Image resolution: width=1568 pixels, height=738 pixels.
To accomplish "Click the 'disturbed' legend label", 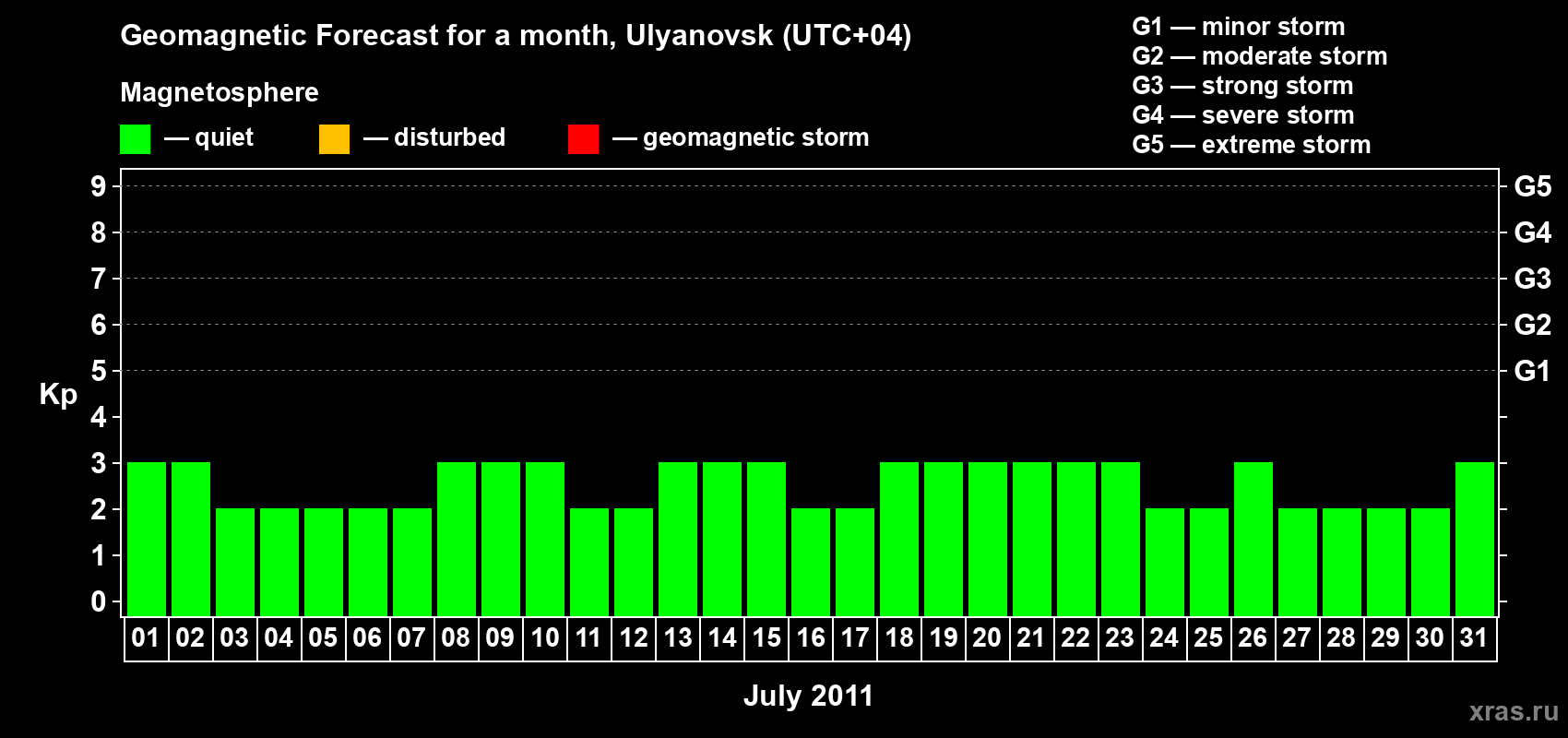I will pyautogui.click(x=449, y=137).
